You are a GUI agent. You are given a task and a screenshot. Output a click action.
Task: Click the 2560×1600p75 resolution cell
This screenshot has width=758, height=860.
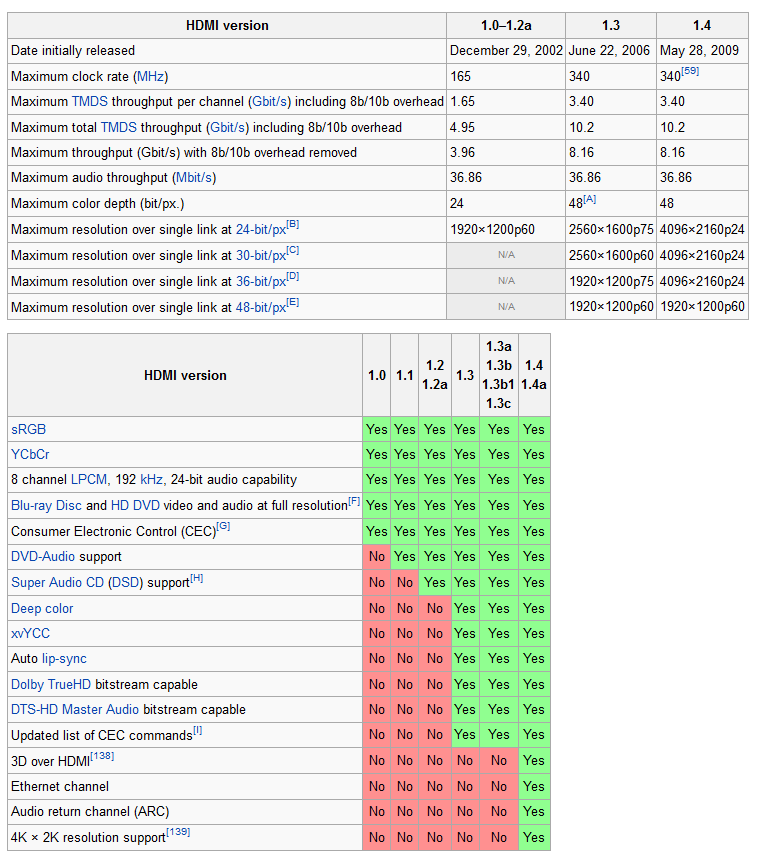click(611, 229)
